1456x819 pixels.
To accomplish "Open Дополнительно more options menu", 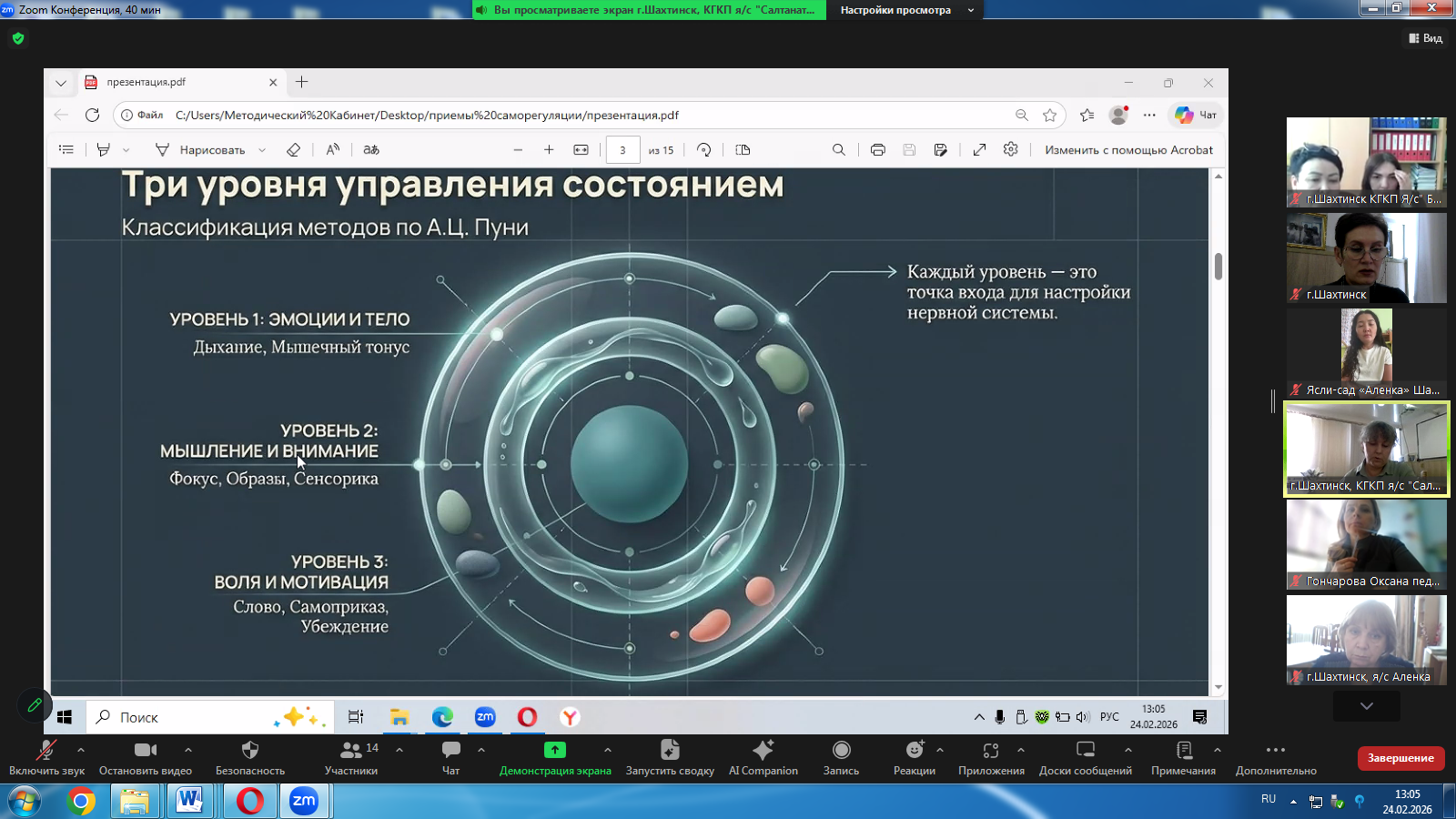I will [1275, 757].
